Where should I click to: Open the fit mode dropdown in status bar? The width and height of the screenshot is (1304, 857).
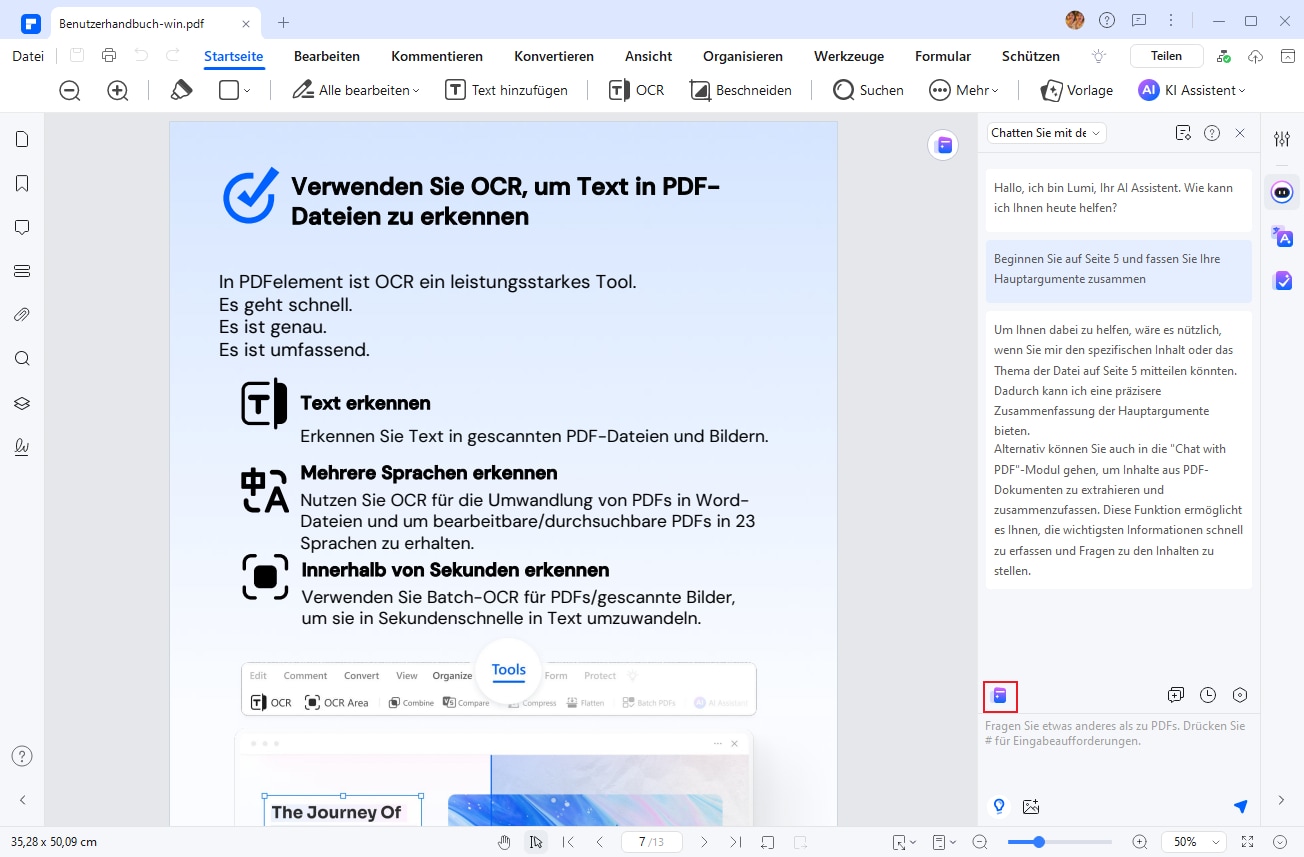pyautogui.click(x=904, y=842)
